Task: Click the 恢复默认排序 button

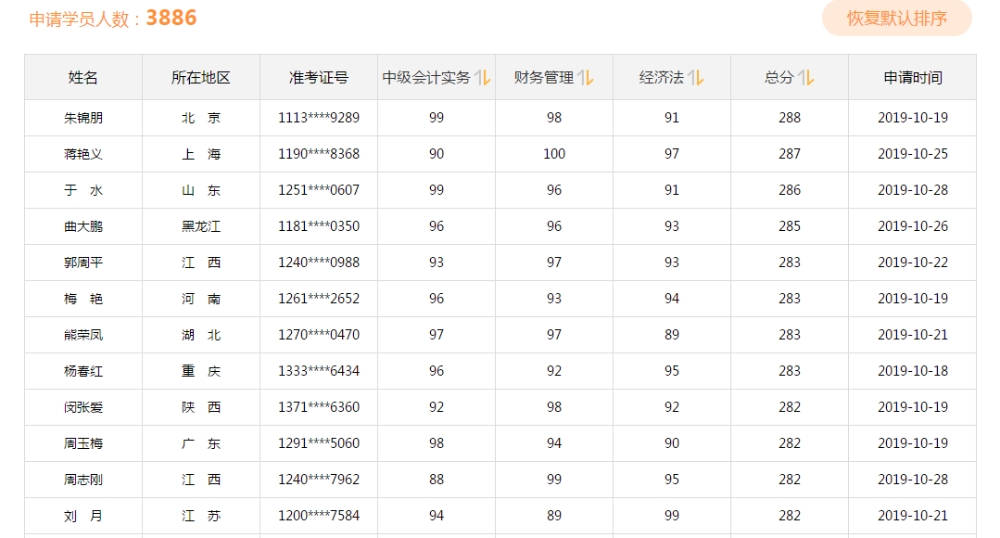Action: [x=897, y=18]
